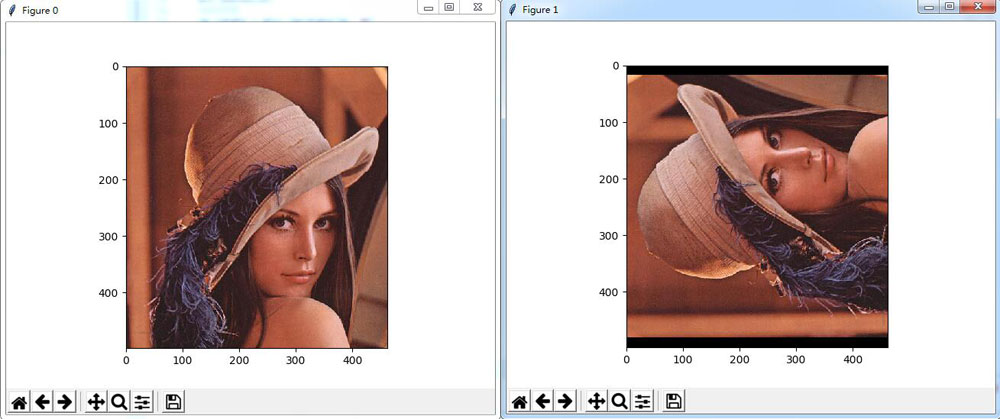1000x419 pixels.
Task: Click y-axis label 400 in Figure 0
Action: click(110, 293)
